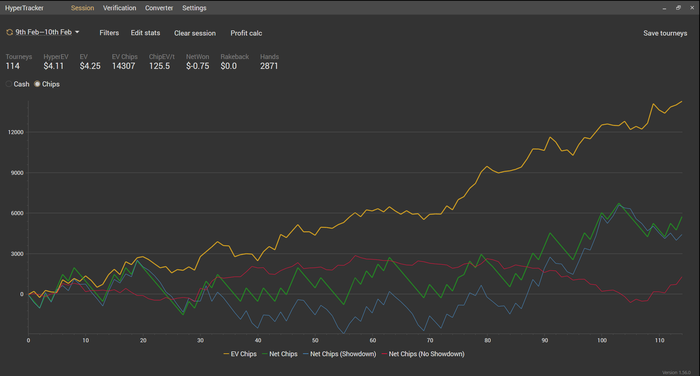
Task: Click Clear session
Action: pyautogui.click(x=195, y=33)
